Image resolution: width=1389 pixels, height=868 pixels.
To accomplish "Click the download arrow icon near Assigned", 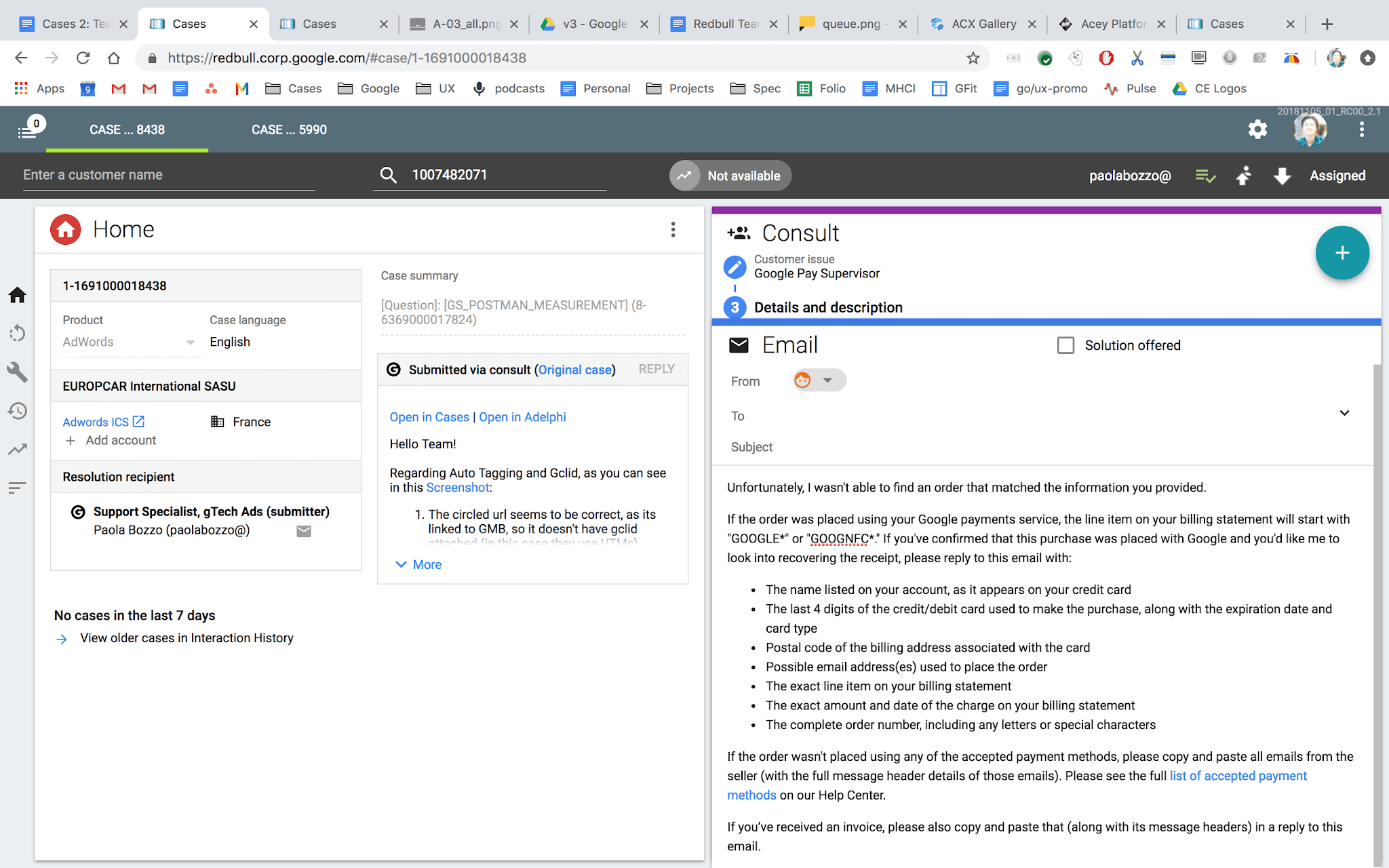I will click(x=1282, y=176).
